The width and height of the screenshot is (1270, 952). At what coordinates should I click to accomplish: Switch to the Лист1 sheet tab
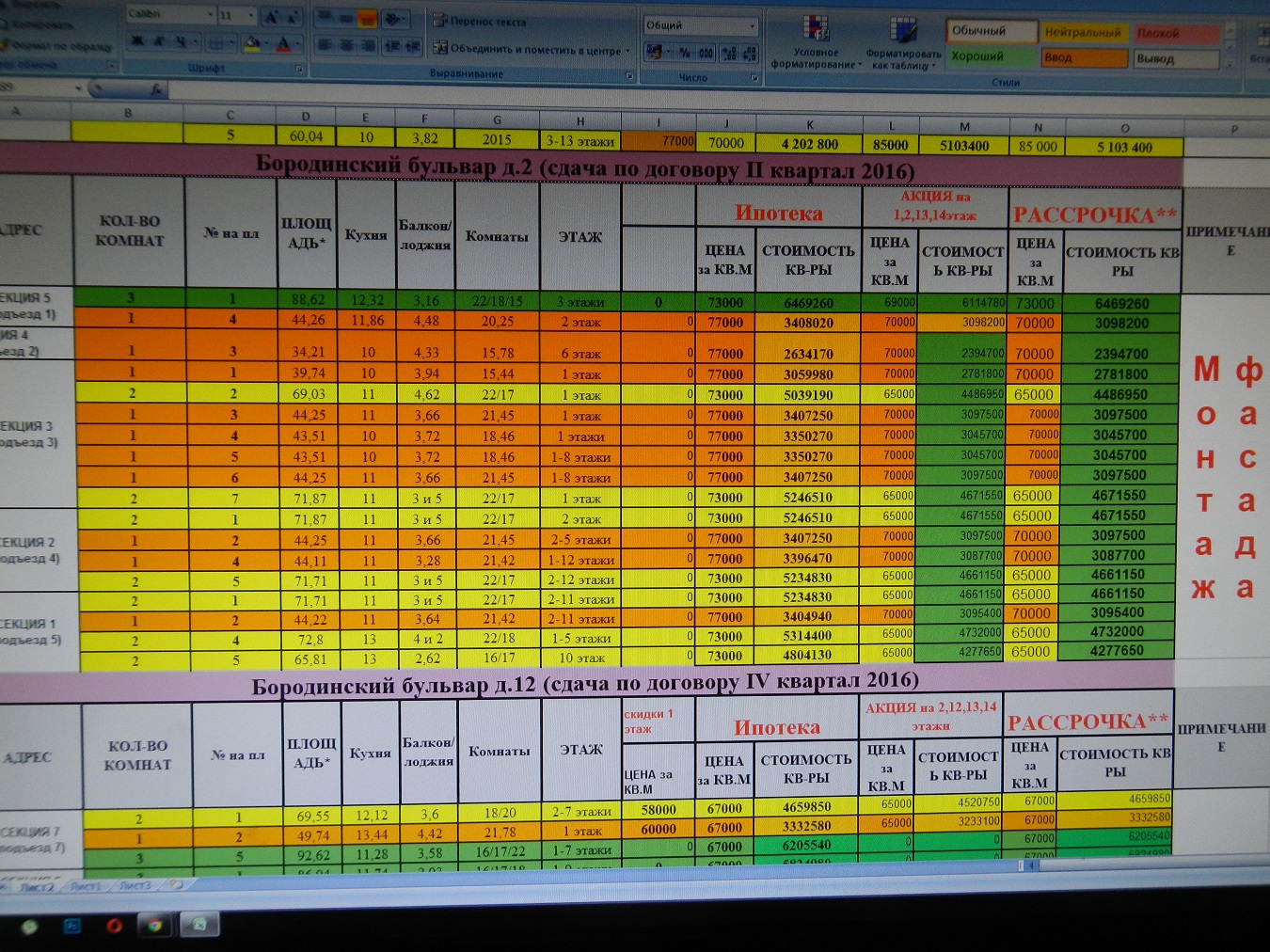[87, 885]
